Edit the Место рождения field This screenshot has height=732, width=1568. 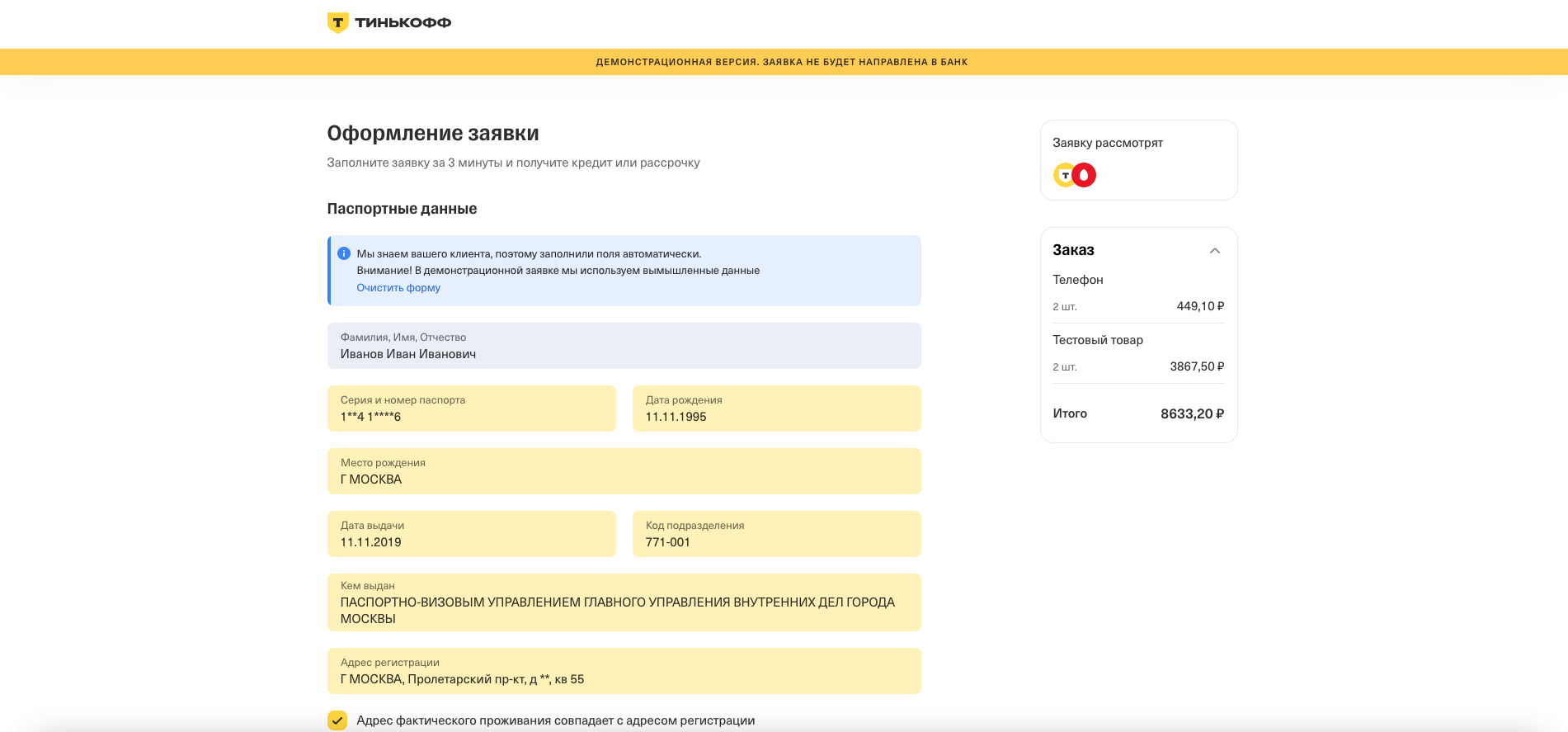(x=624, y=471)
